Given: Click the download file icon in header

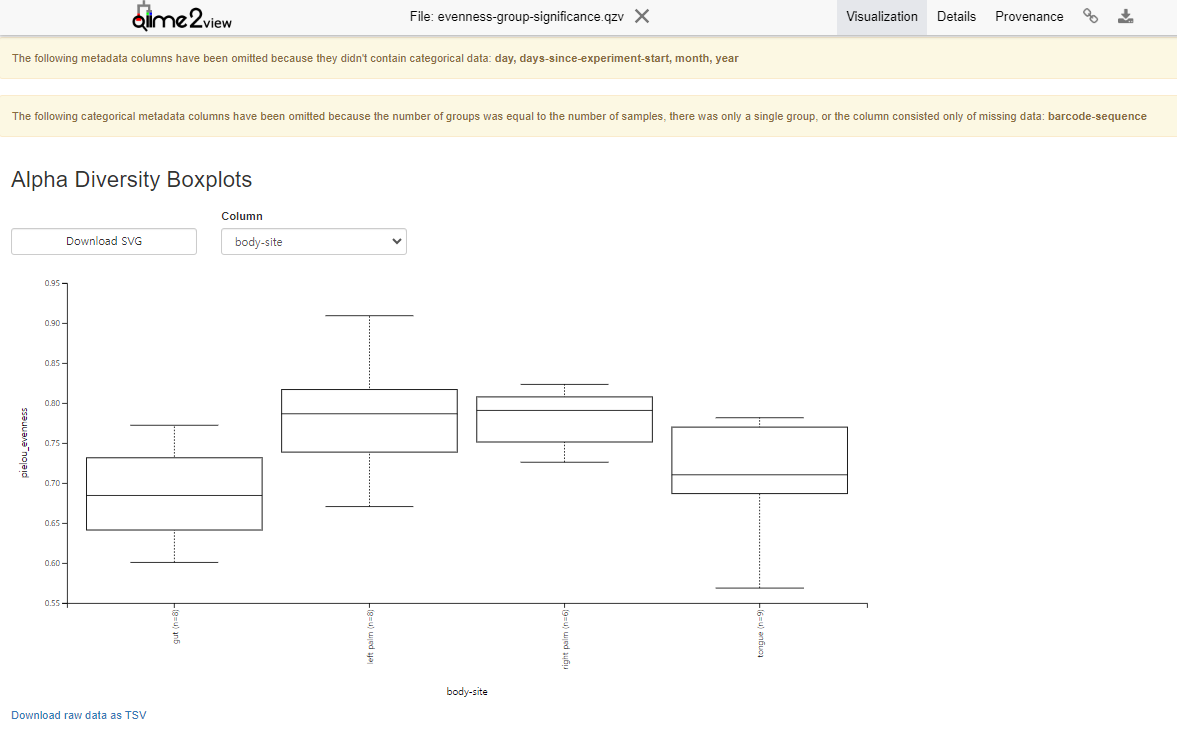Looking at the screenshot, I should [1126, 16].
